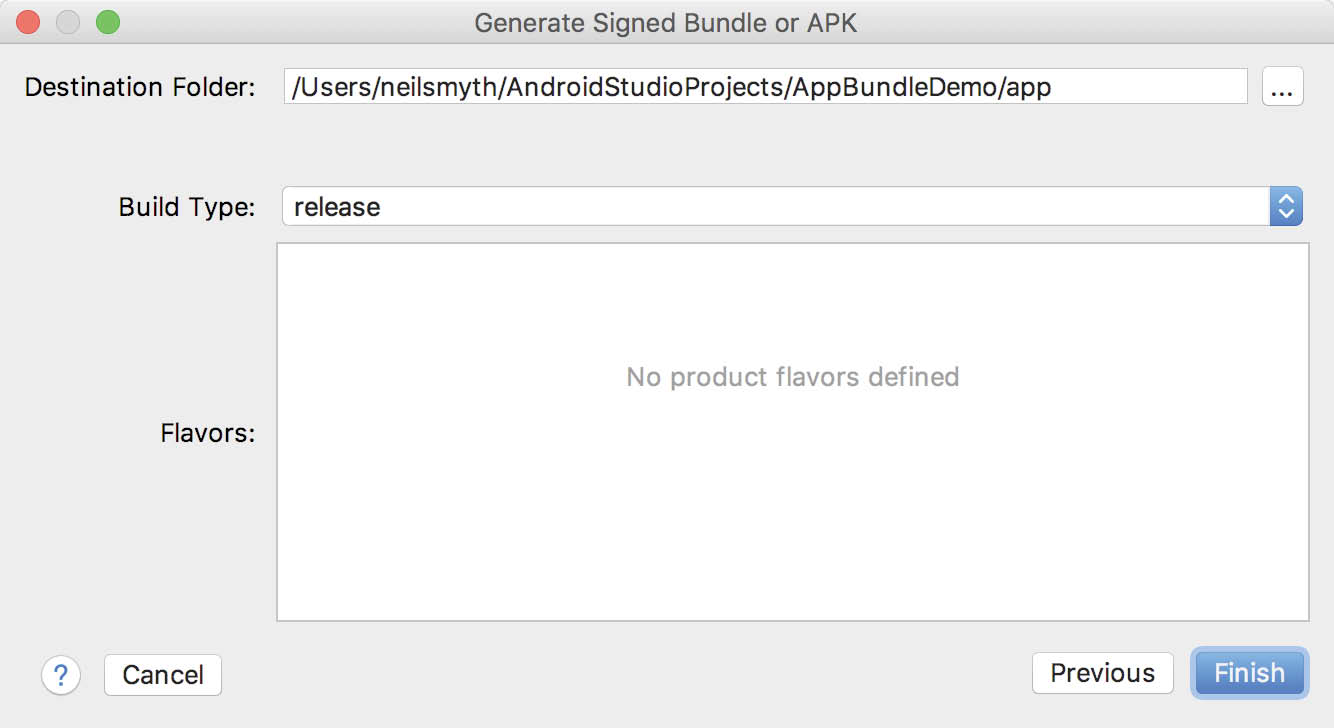The image size is (1334, 728).
Task: Click the No product flavors defined text
Action: pos(793,377)
